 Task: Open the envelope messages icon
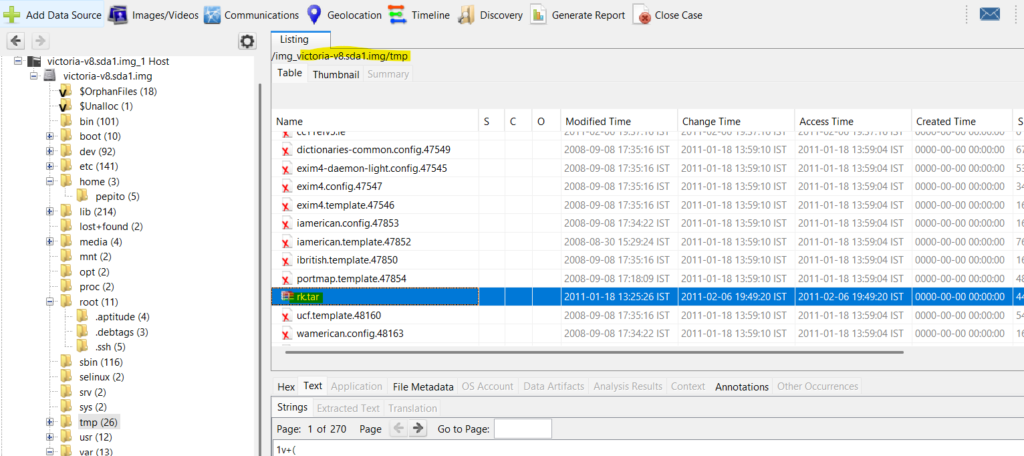[x=990, y=14]
